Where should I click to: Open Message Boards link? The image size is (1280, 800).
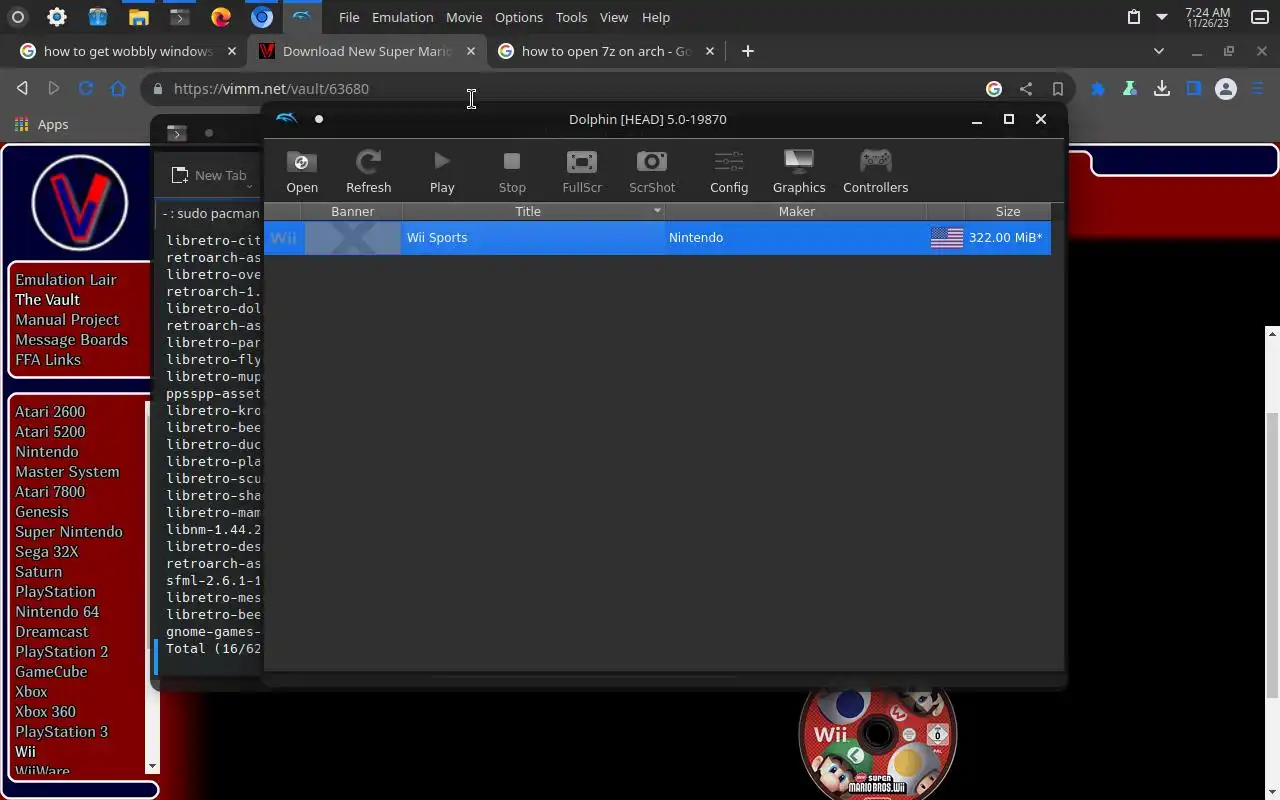pos(71,340)
